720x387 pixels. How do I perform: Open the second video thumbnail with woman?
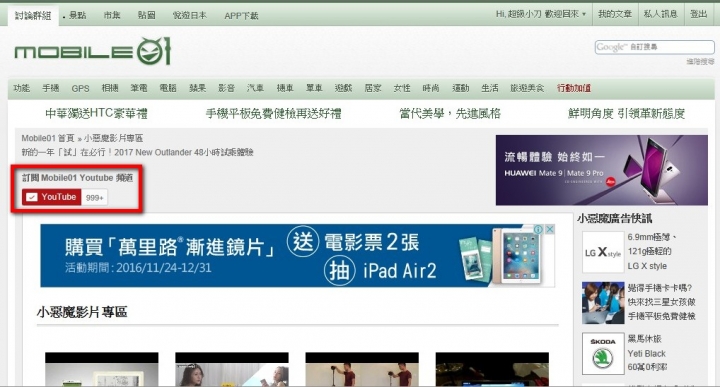(x=232, y=370)
